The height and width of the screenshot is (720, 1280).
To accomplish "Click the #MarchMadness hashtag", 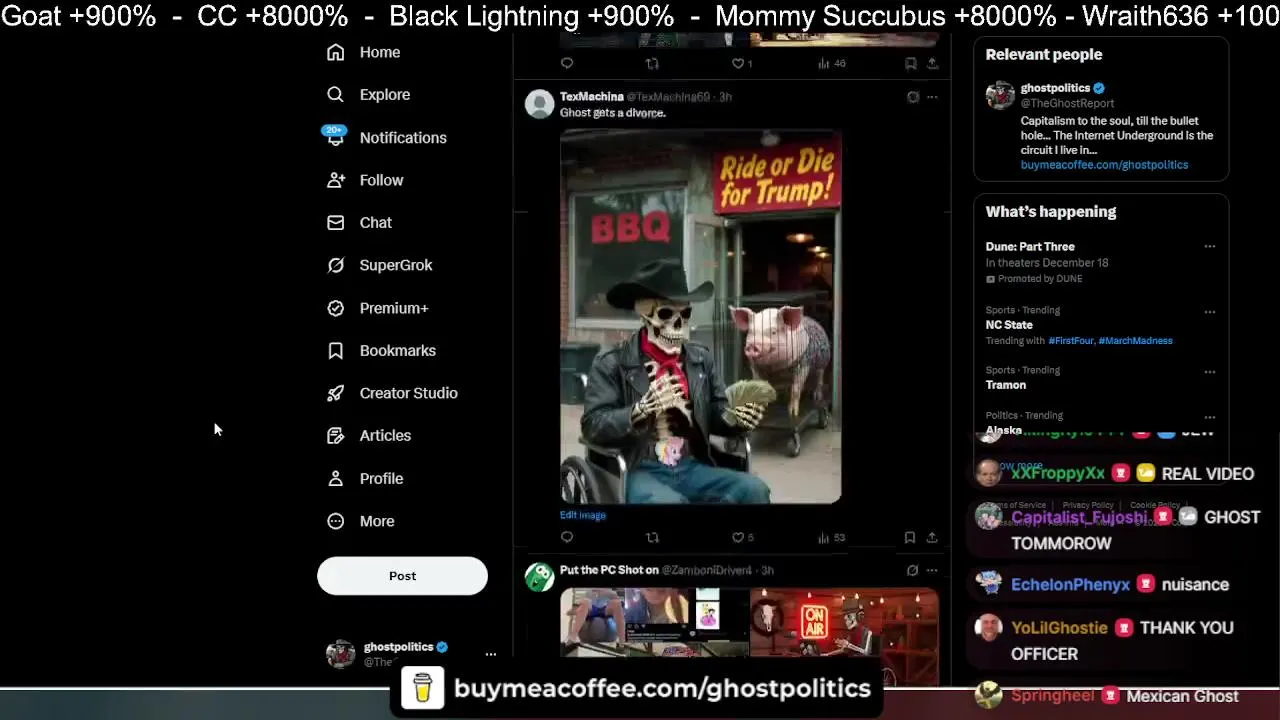I will 1135,341.
